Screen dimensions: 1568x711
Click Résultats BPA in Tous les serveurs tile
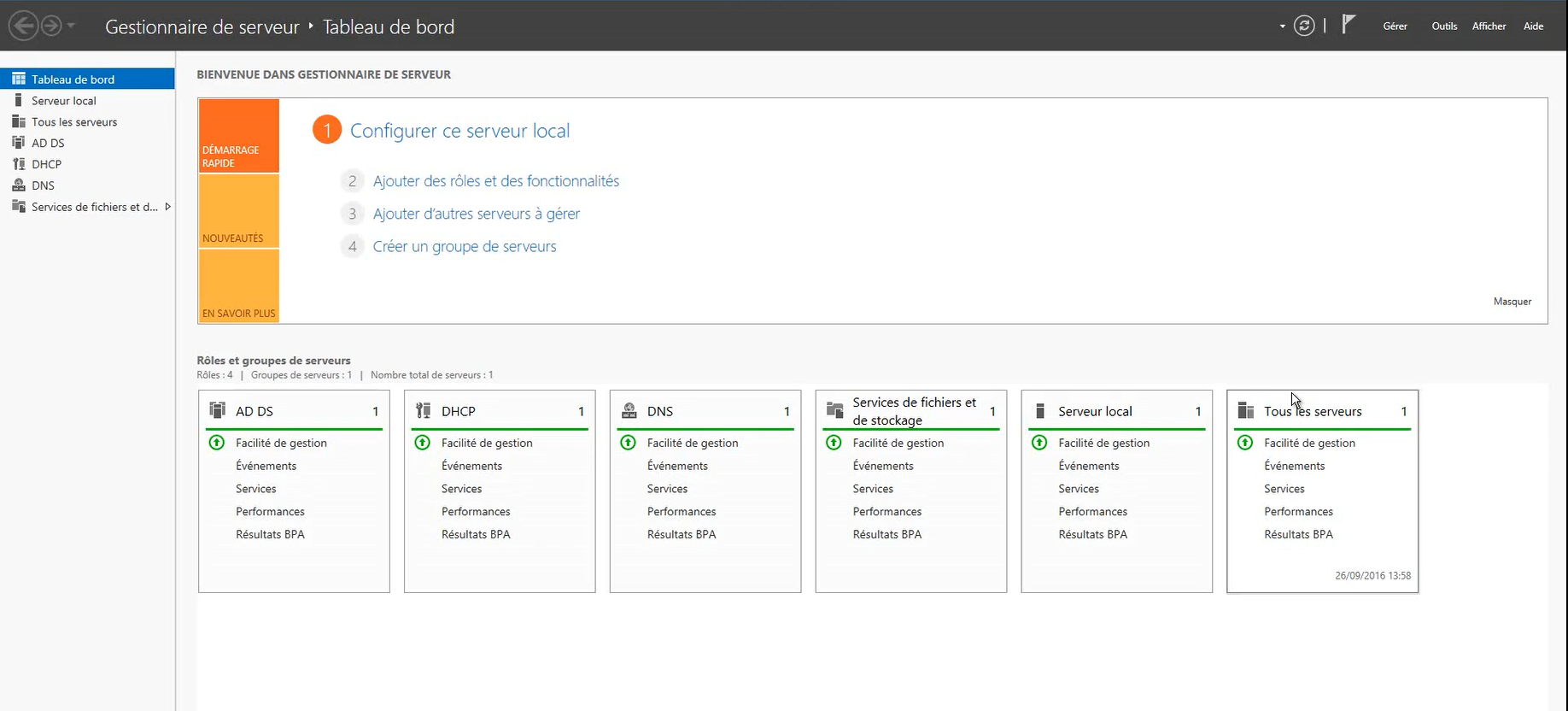[x=1298, y=534]
